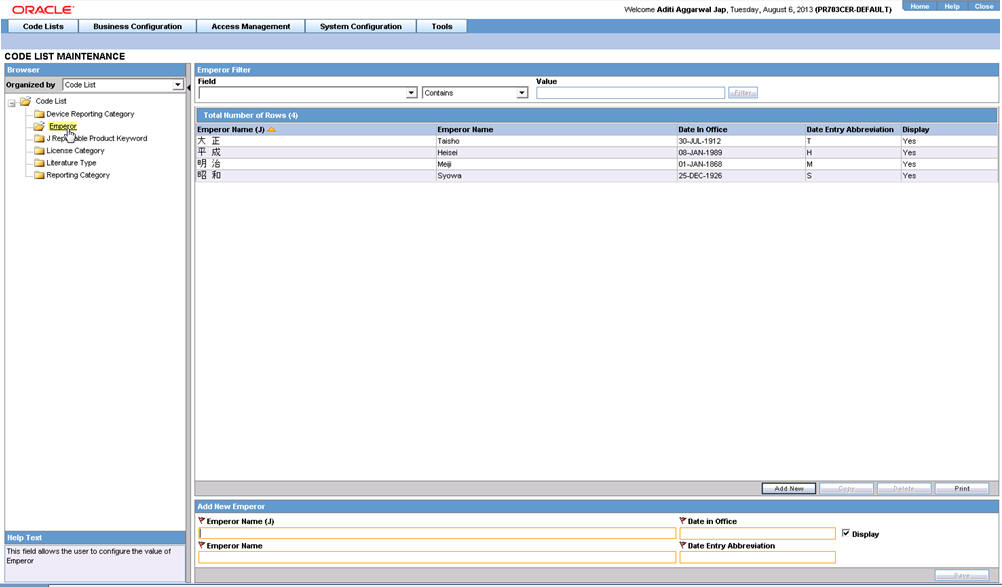The height and width of the screenshot is (587, 1002).
Task: Click the root Code List folder icon
Action: tap(26, 101)
